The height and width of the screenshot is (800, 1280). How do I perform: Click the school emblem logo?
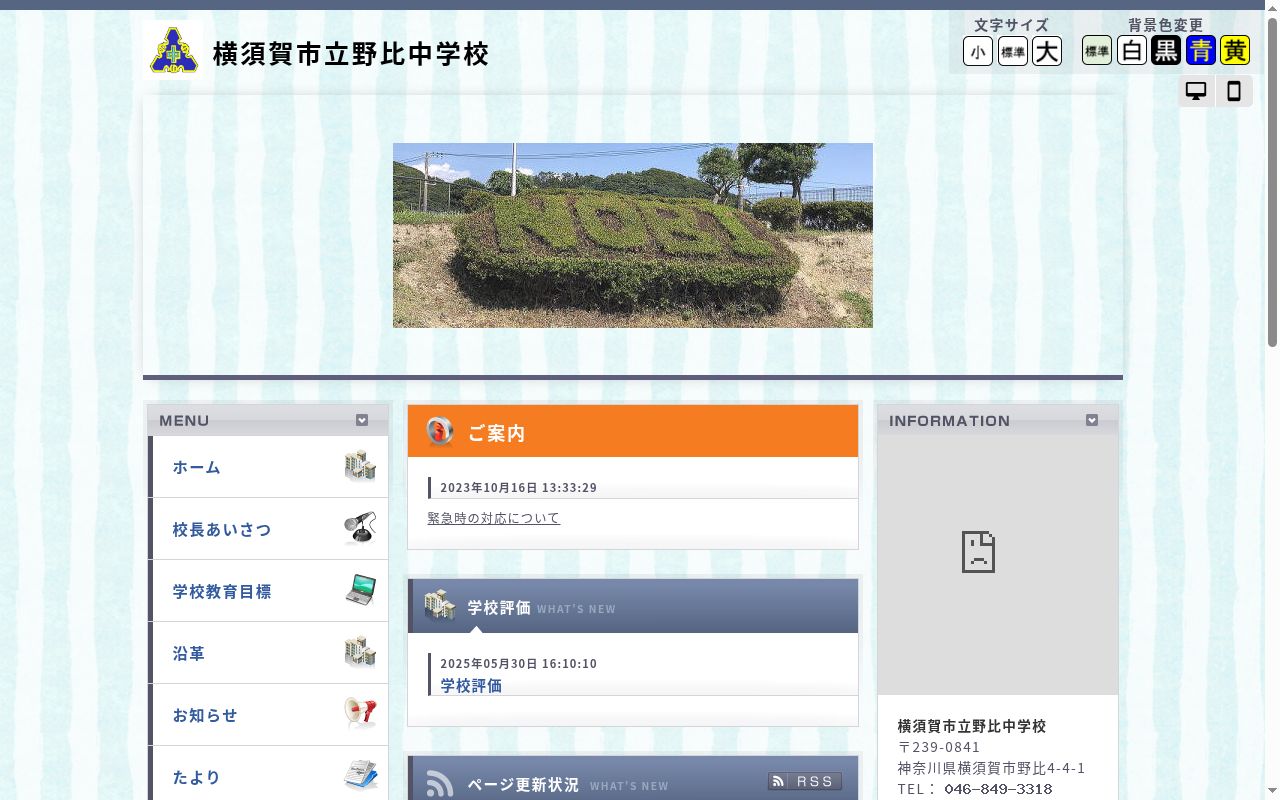pos(174,50)
